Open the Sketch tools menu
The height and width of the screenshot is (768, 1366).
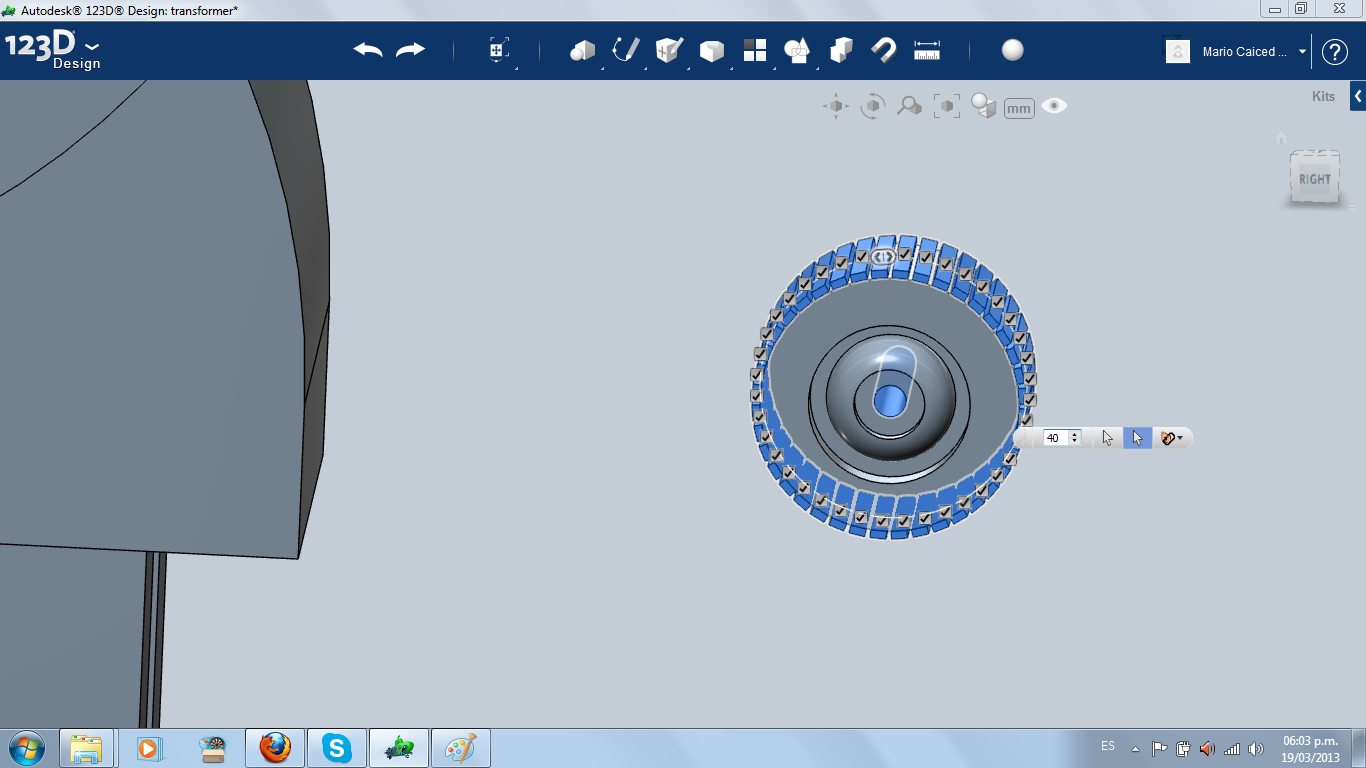(626, 50)
